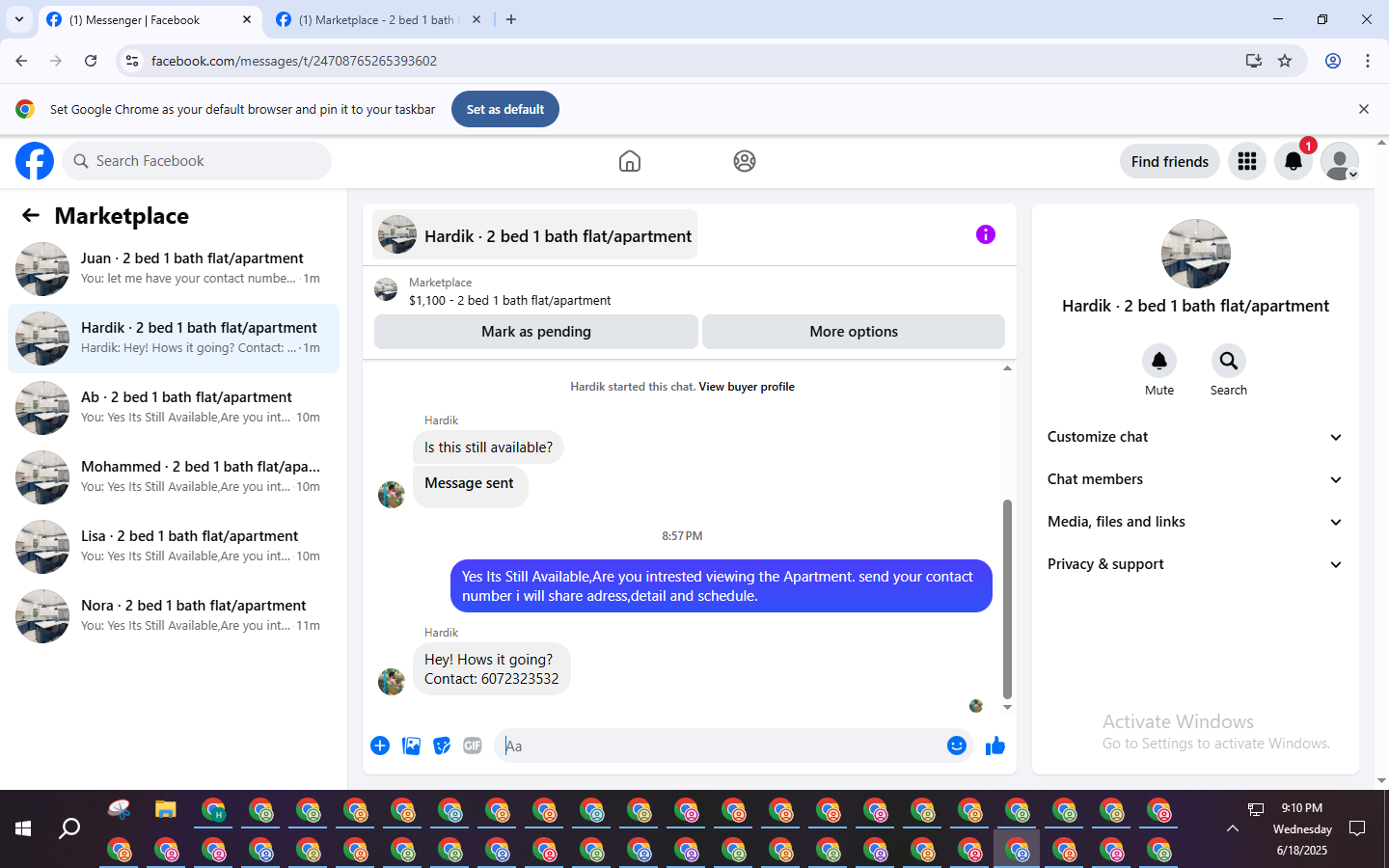Select Hardik's conversation in chat list
Screen dimensions: 1389x868
174,338
